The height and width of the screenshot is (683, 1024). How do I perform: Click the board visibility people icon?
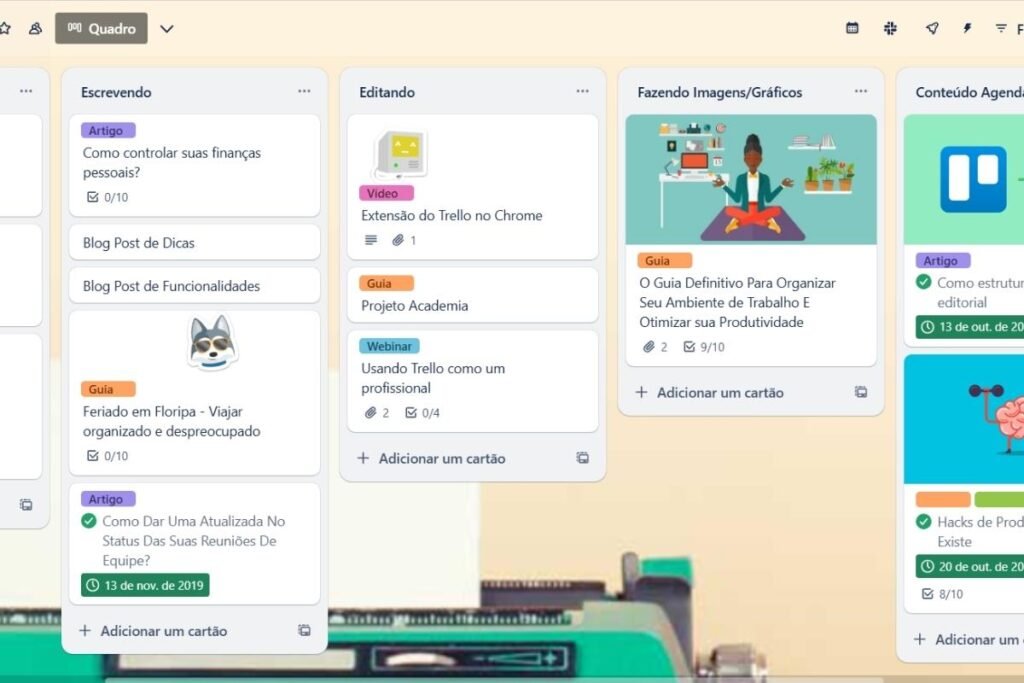click(x=35, y=28)
